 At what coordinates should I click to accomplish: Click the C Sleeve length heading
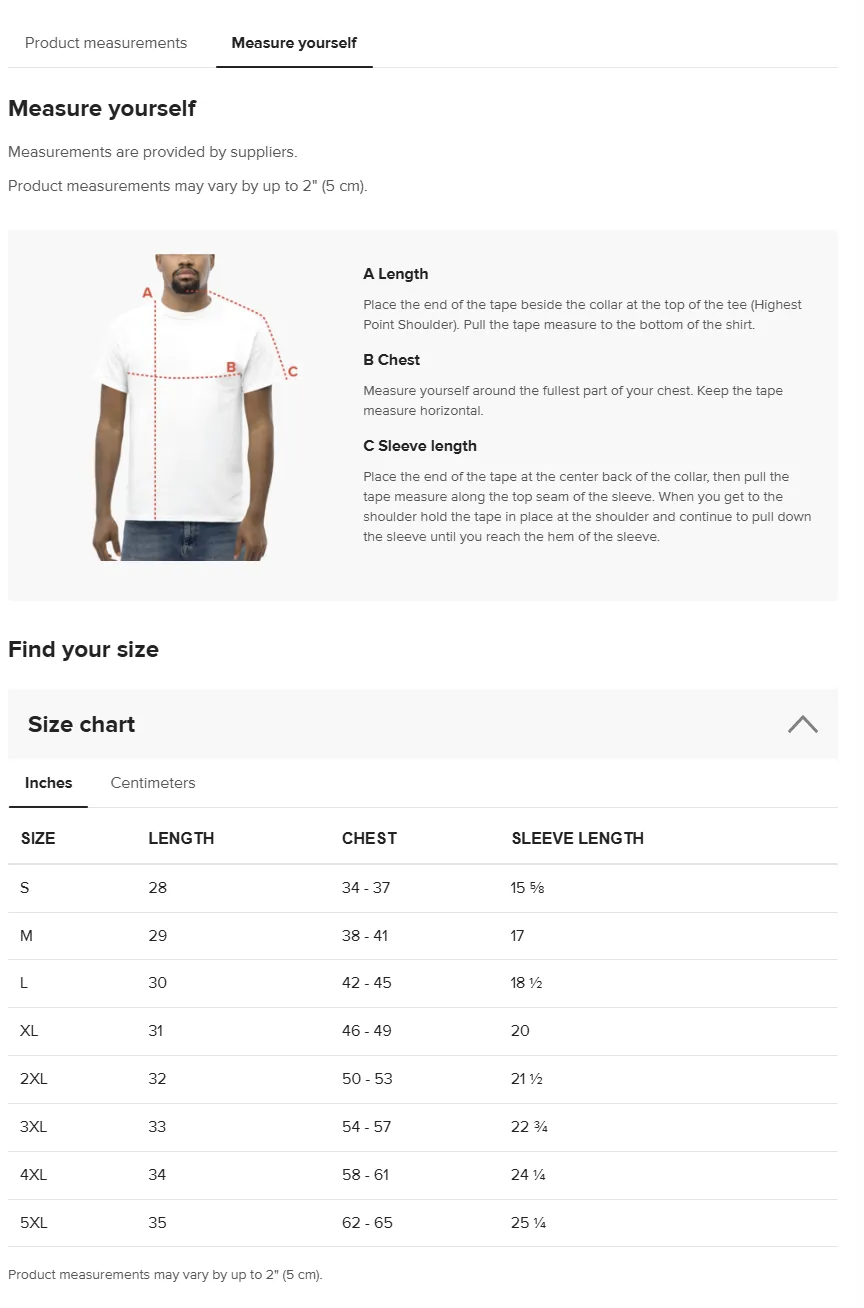click(x=420, y=446)
